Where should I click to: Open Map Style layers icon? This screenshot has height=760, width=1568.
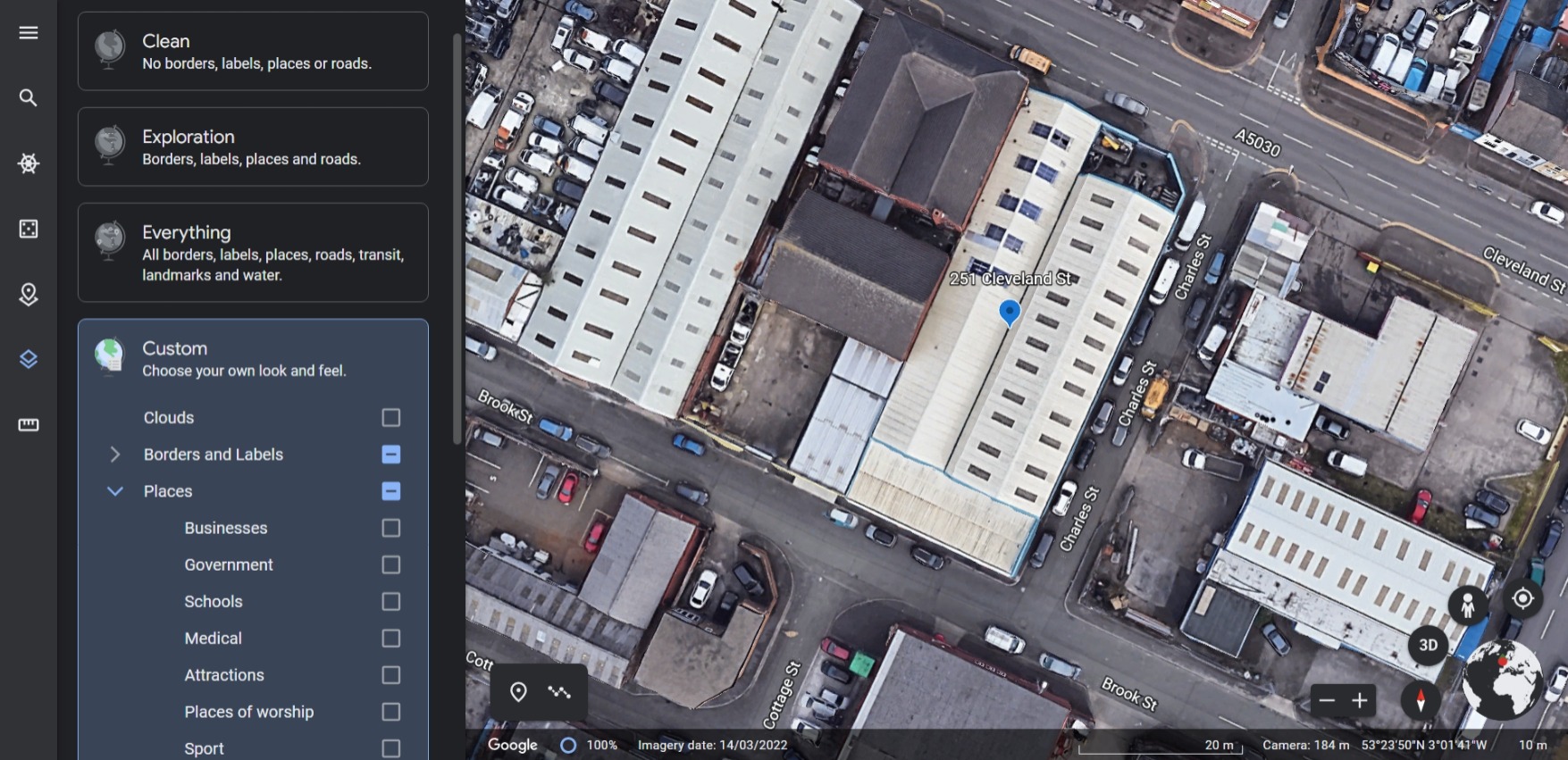click(29, 359)
